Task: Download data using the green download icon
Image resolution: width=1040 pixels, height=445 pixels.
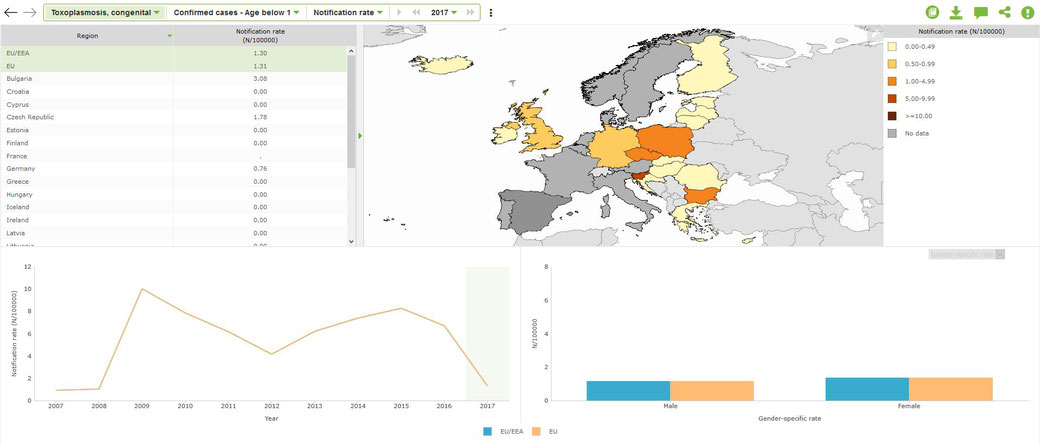Action: (x=956, y=13)
